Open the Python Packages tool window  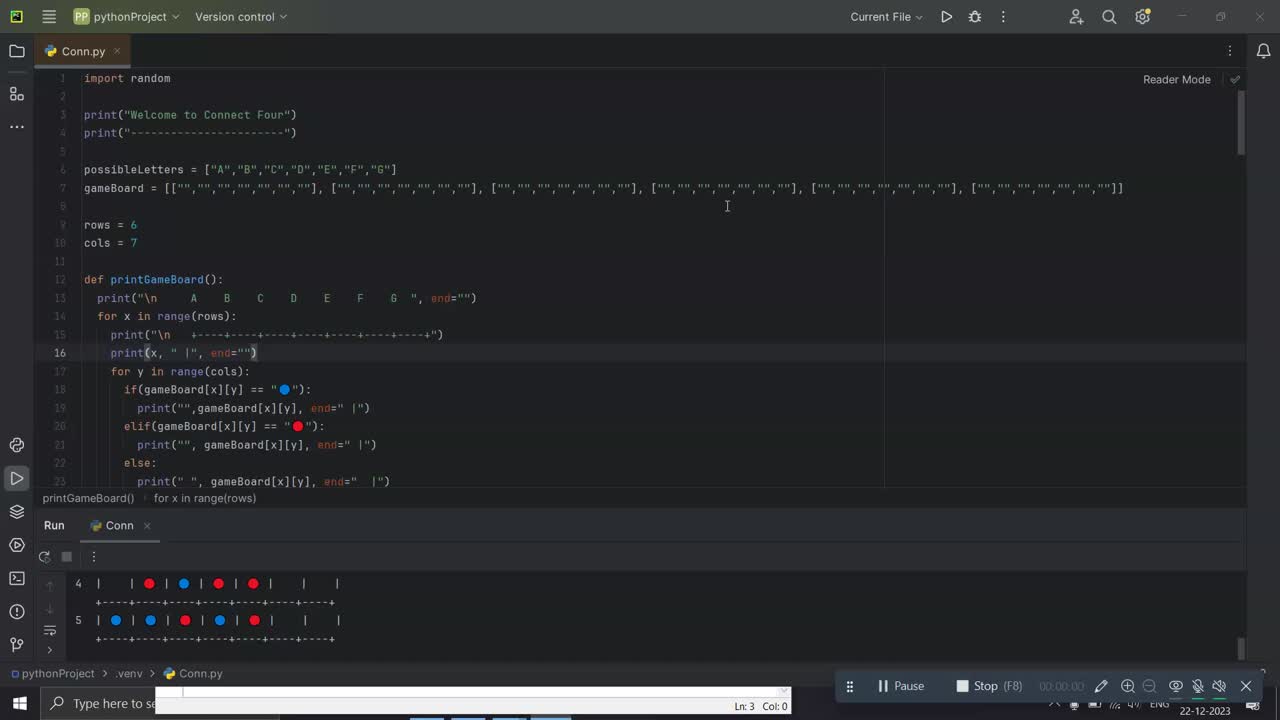(x=17, y=512)
